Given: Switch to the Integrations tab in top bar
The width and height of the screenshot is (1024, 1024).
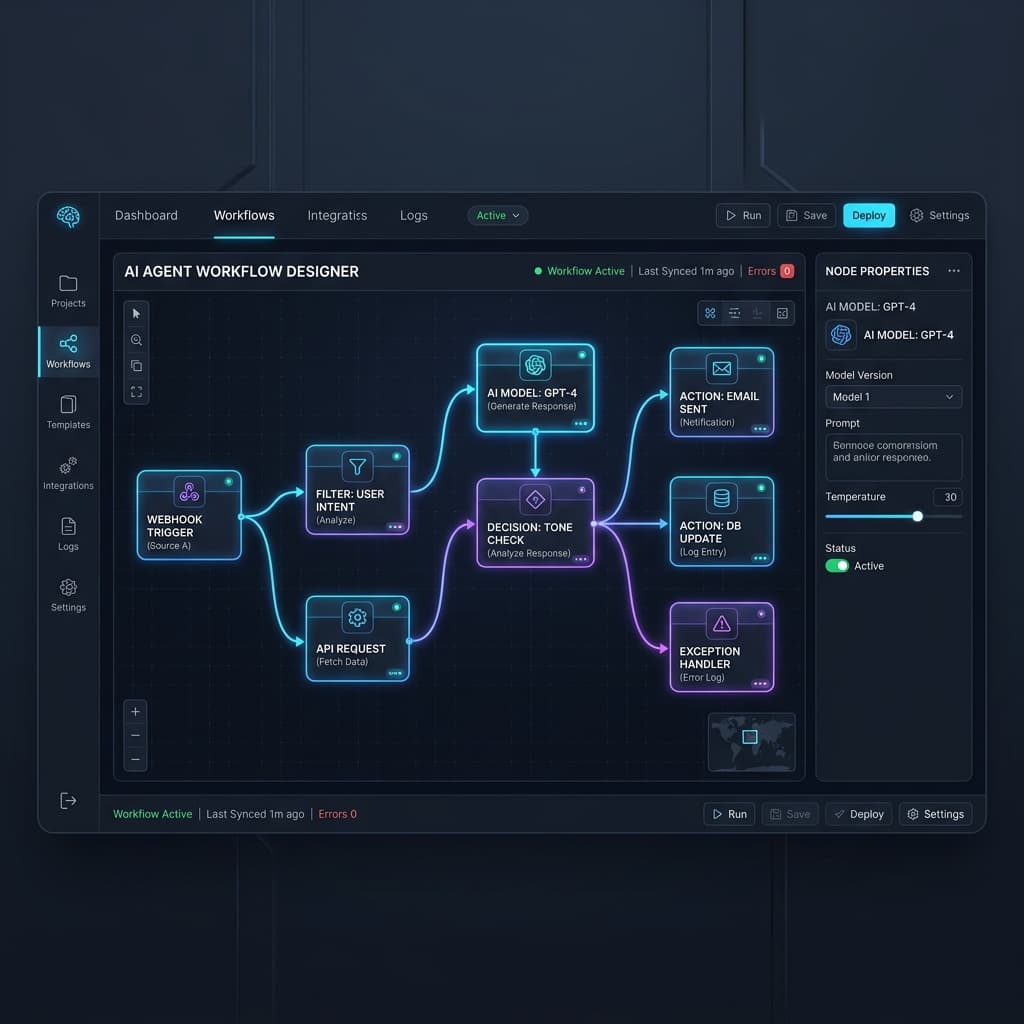Looking at the screenshot, I should 337,216.
